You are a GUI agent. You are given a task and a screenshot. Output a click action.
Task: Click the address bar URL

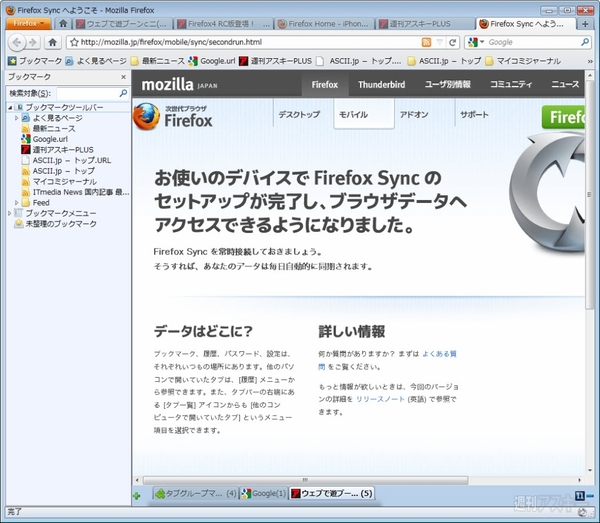pos(171,42)
